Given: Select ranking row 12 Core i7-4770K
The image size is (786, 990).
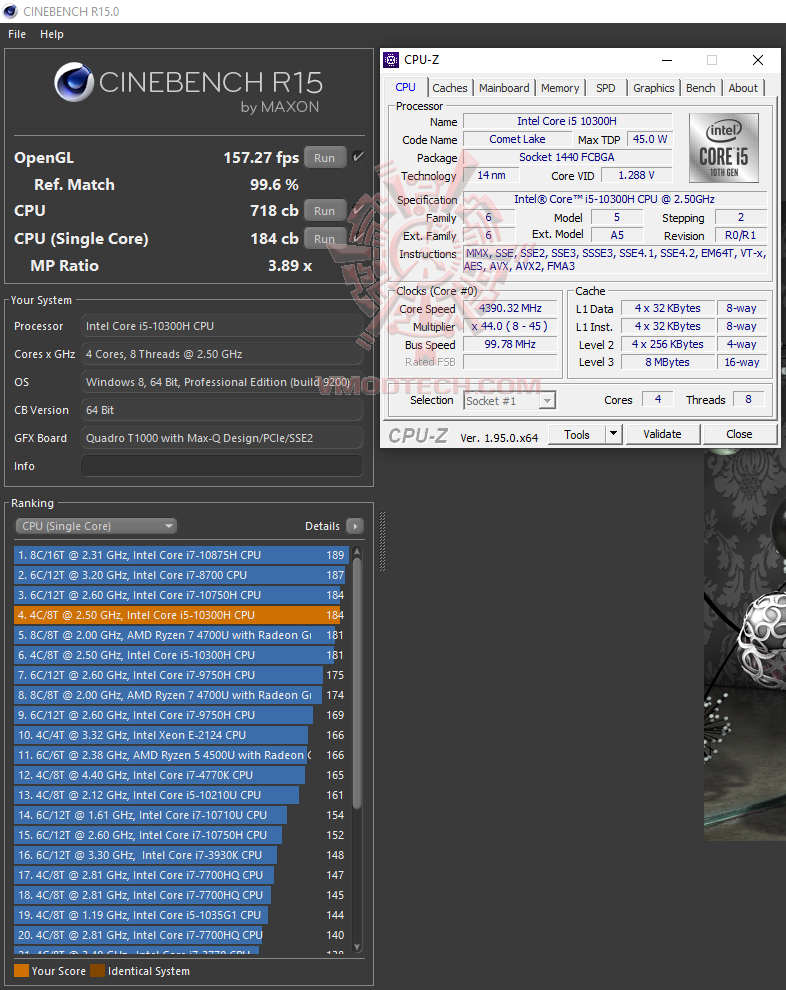Looking at the screenshot, I should click(181, 775).
